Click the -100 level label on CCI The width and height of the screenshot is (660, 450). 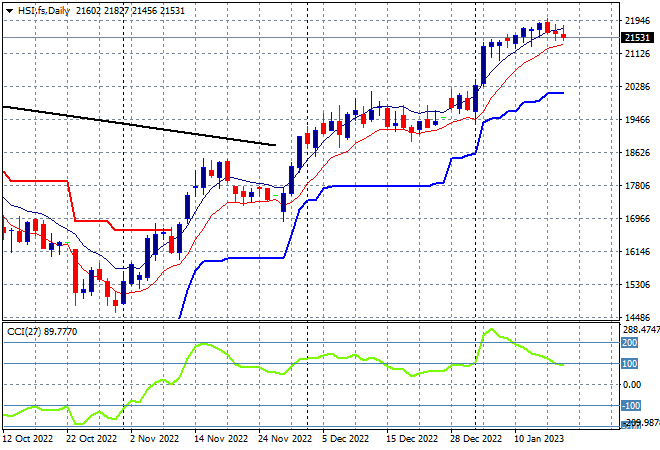tap(631, 405)
